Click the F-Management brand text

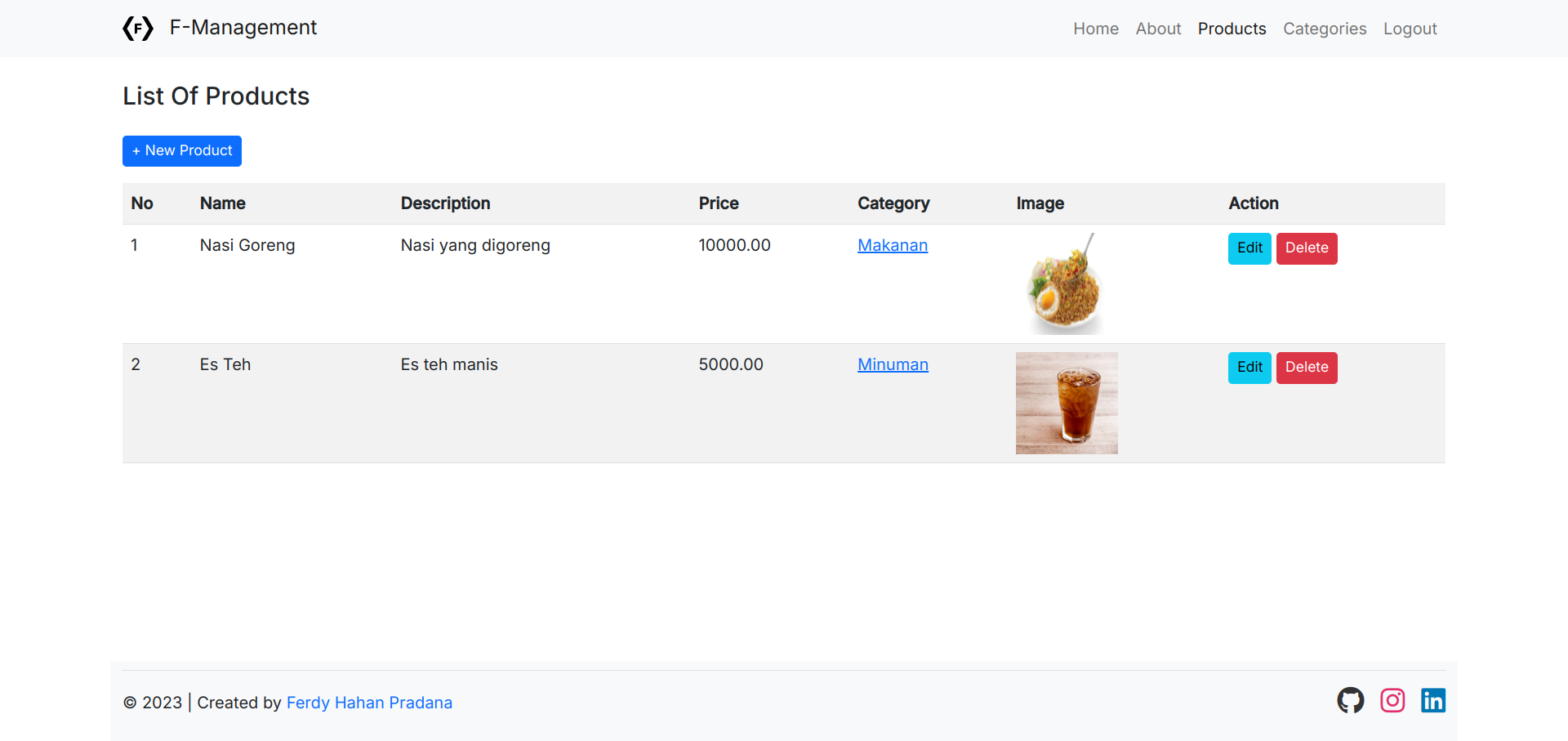coord(243,28)
